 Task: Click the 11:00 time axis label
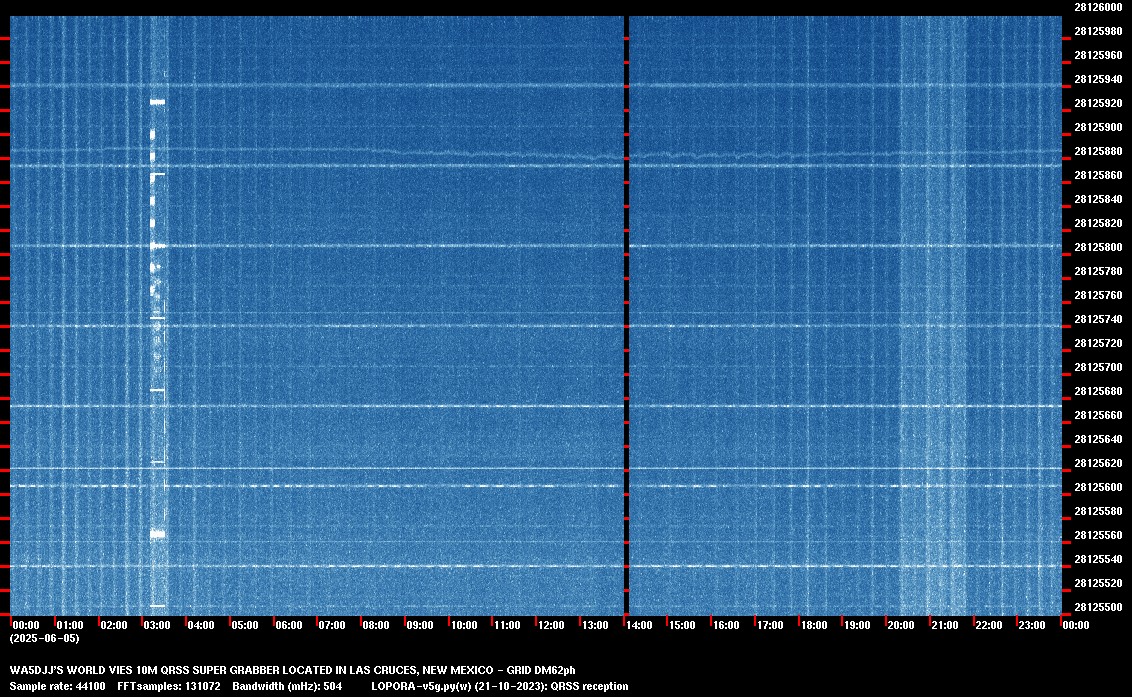[x=507, y=625]
